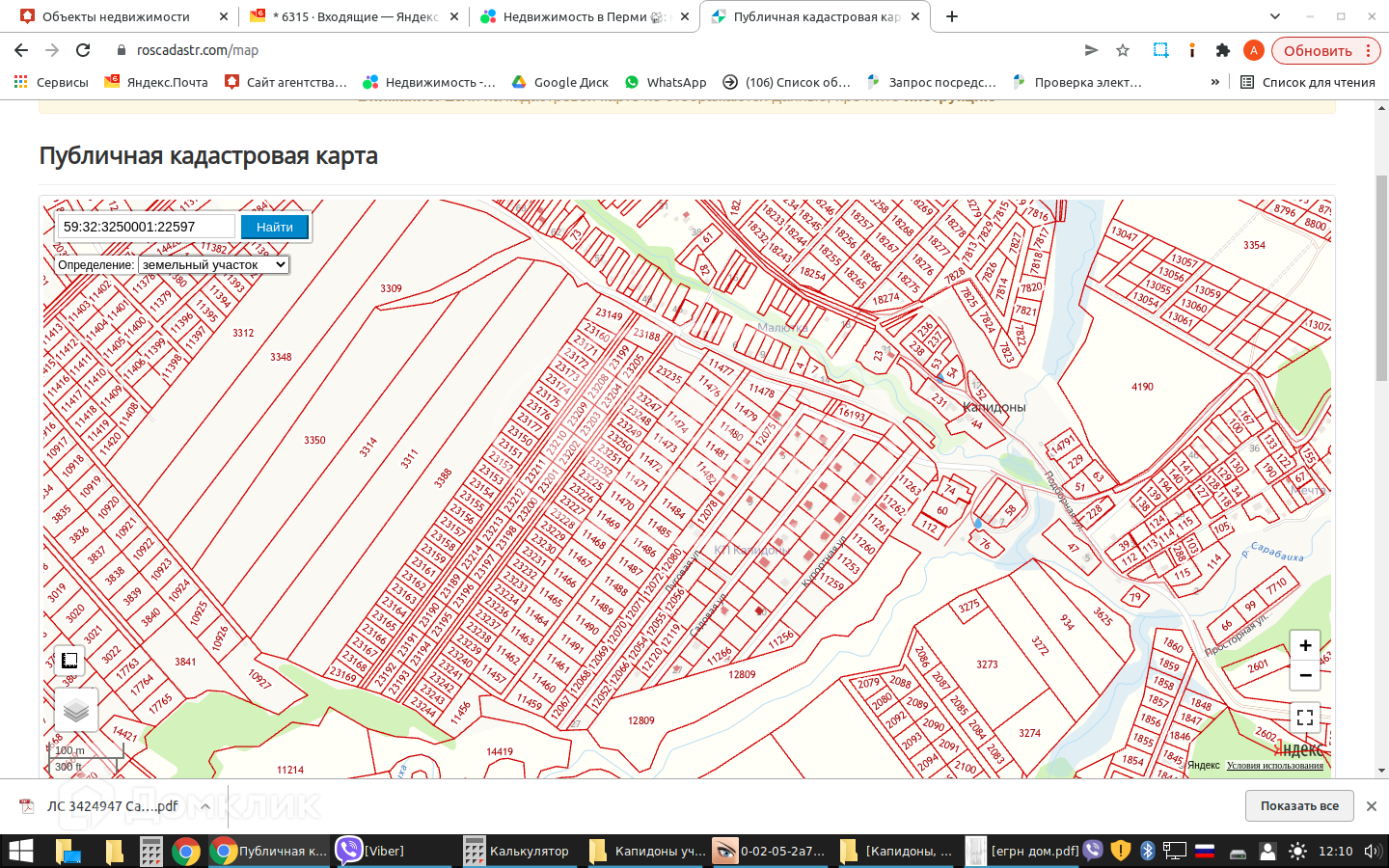This screenshot has height=868, width=1389.
Task: Open the Условия использования link
Action: 1274,766
